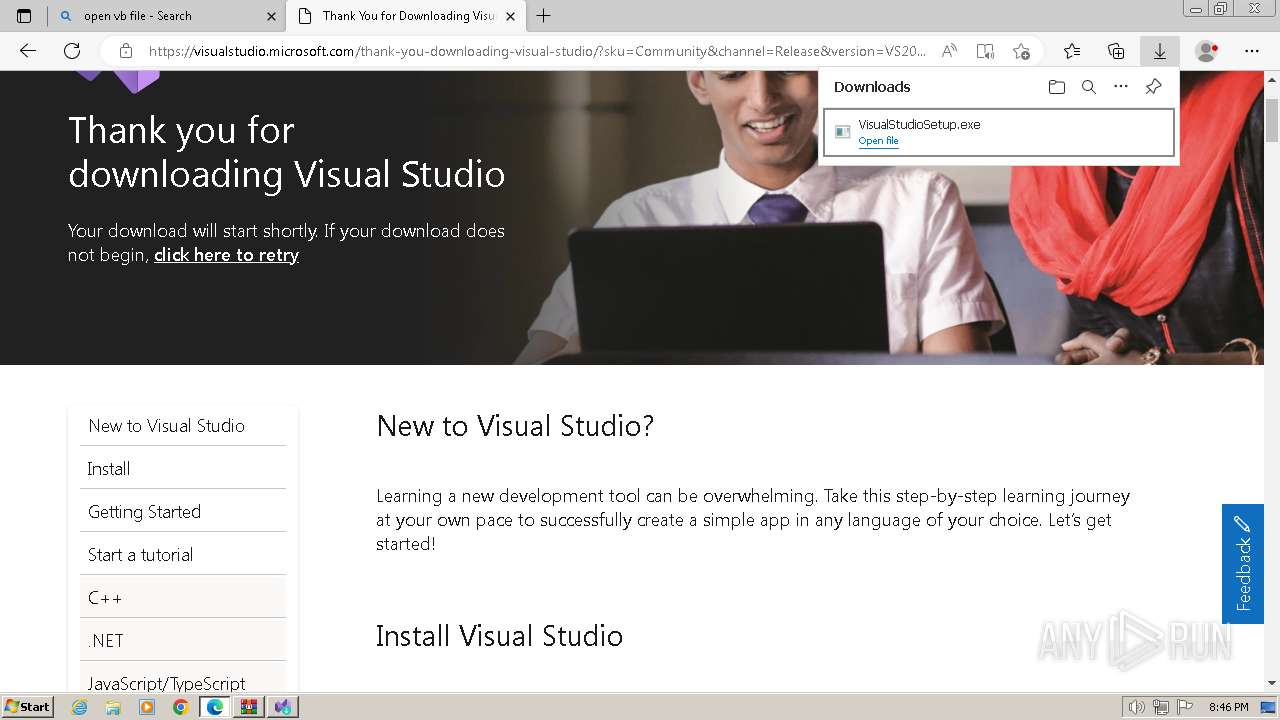
Task: Select '.NET' in the sidebar
Action: [183, 640]
